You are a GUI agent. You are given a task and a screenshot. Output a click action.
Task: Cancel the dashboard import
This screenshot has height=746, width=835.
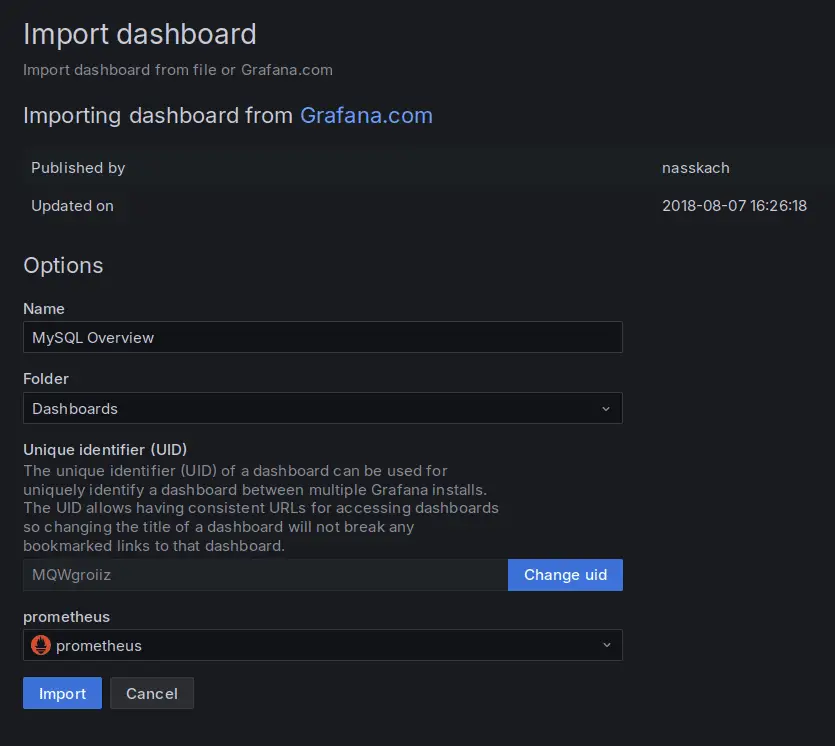click(152, 693)
